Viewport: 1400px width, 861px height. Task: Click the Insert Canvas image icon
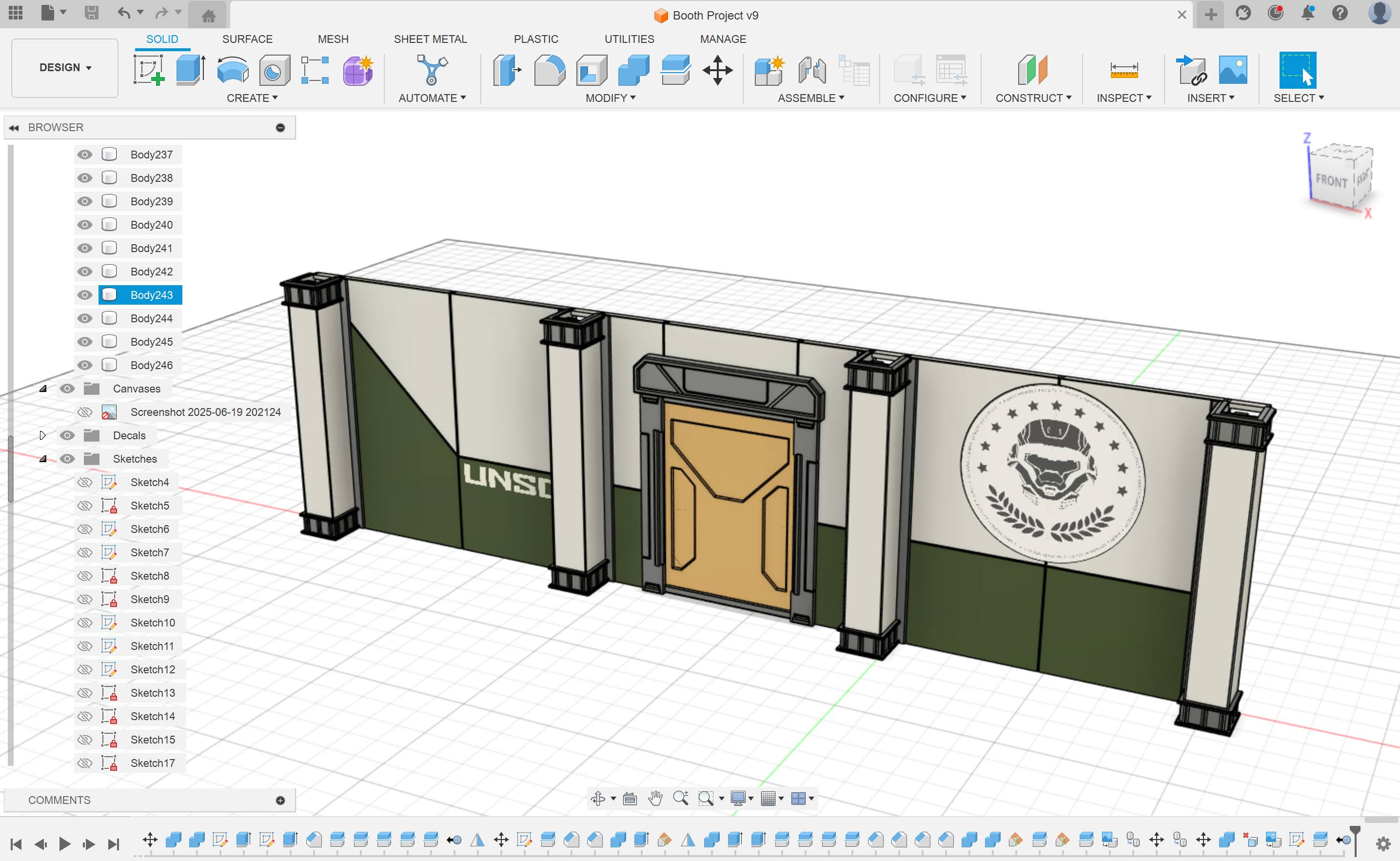(x=1233, y=70)
